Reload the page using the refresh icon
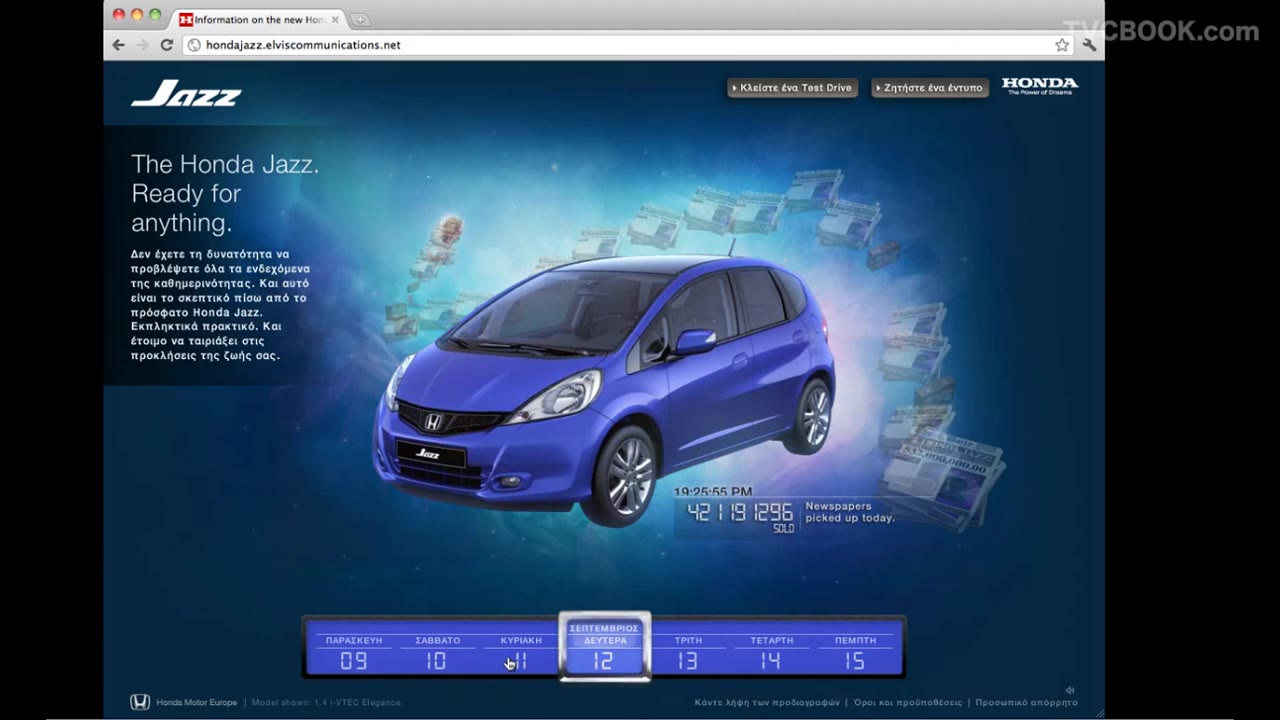Image resolution: width=1280 pixels, height=720 pixels. click(166, 45)
